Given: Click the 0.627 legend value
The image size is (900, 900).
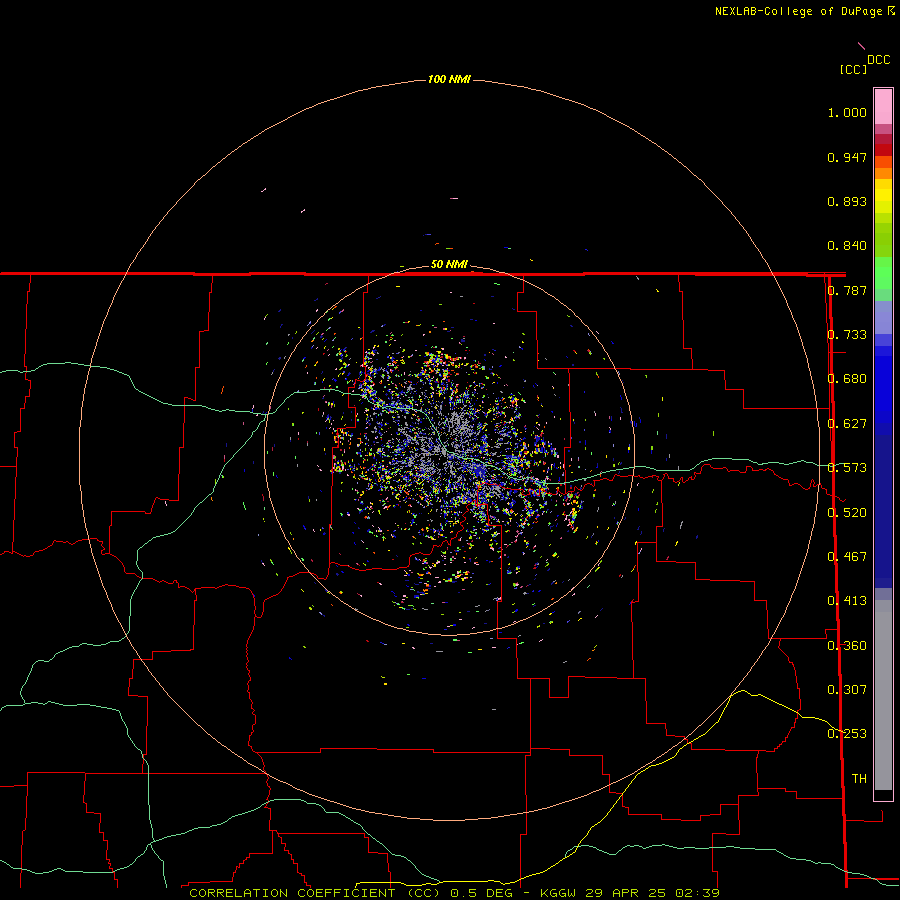Looking at the screenshot, I should 847,424.
